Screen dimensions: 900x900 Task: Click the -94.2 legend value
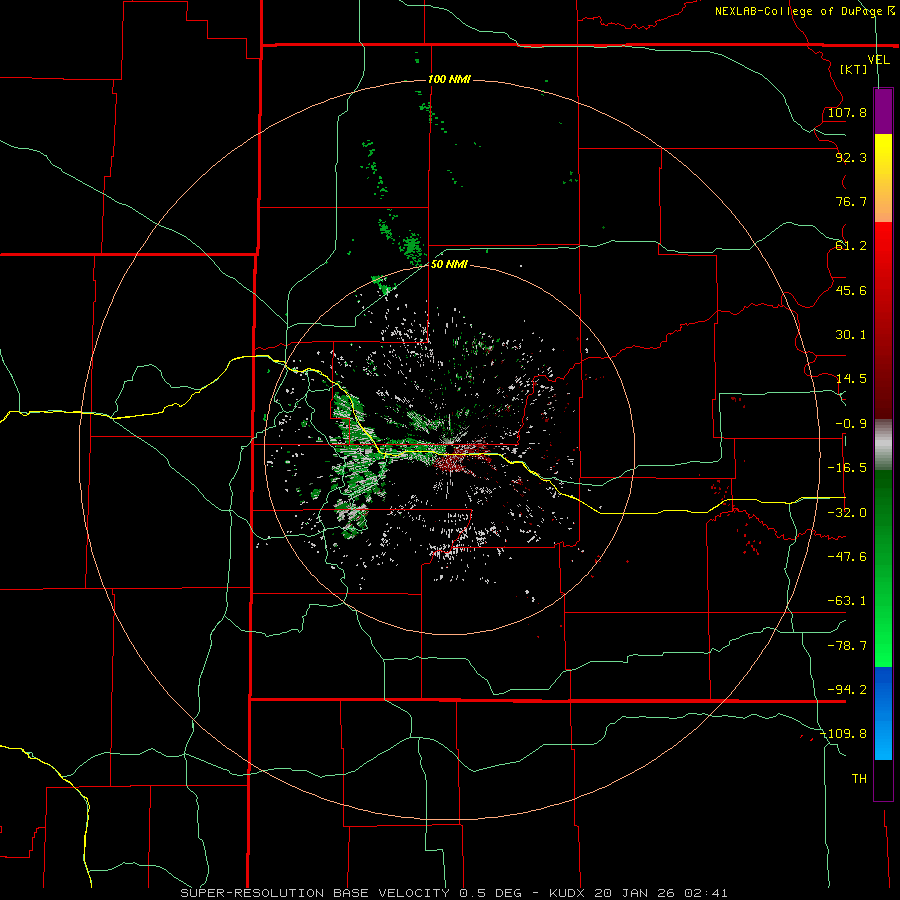click(847, 690)
